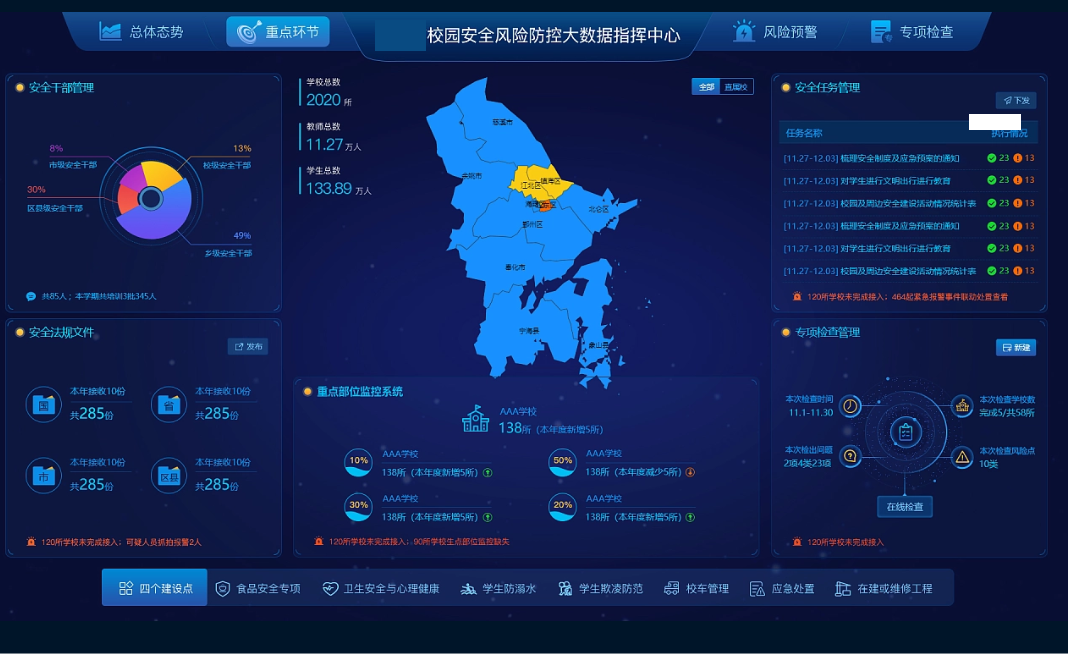Click the central clipboard inspection icon

click(x=905, y=432)
